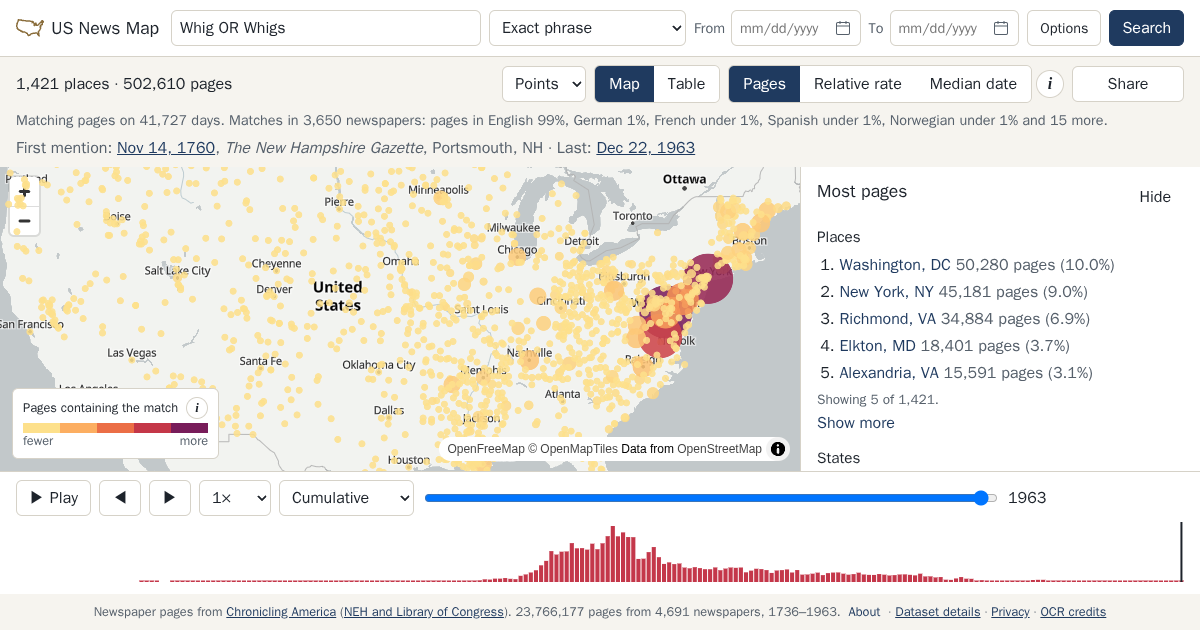Click the US News Map logo icon
The image size is (1200, 630).
click(x=30, y=28)
